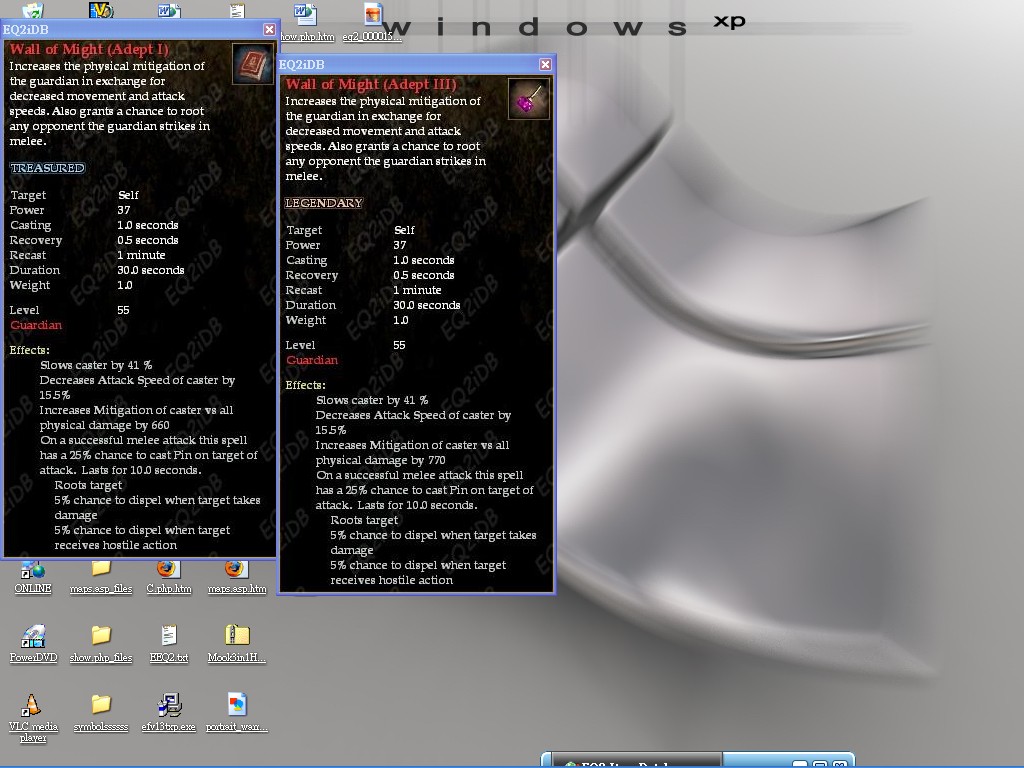The height and width of the screenshot is (768, 1024).
Task: Click the Guardian class link in Adept III
Action: [x=312, y=360]
